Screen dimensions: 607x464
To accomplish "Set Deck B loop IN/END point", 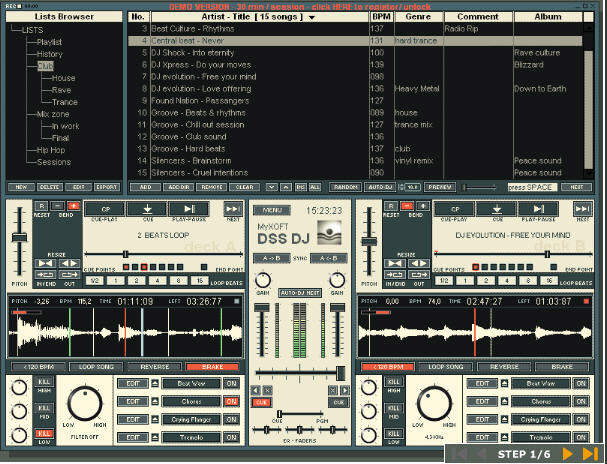I will coord(395,275).
